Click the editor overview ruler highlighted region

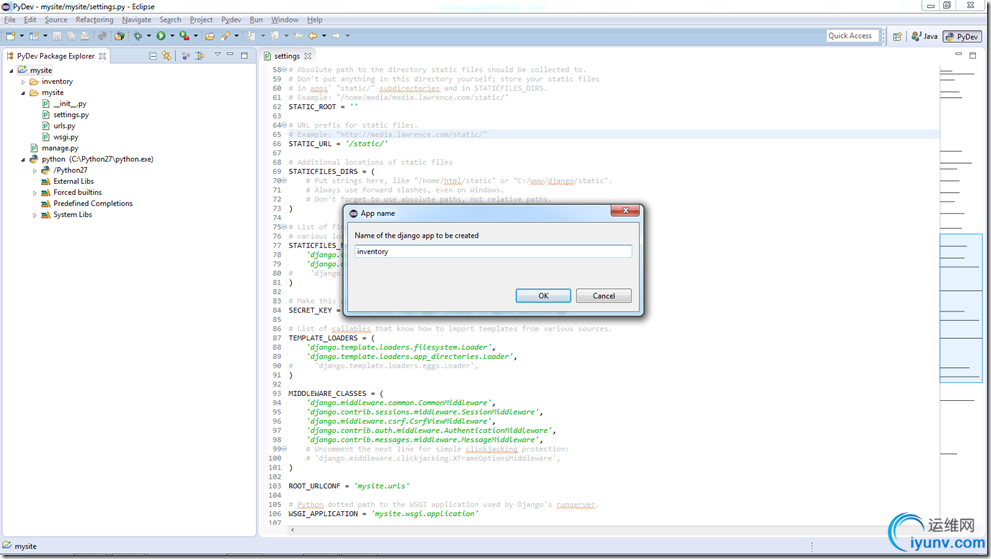[961, 308]
